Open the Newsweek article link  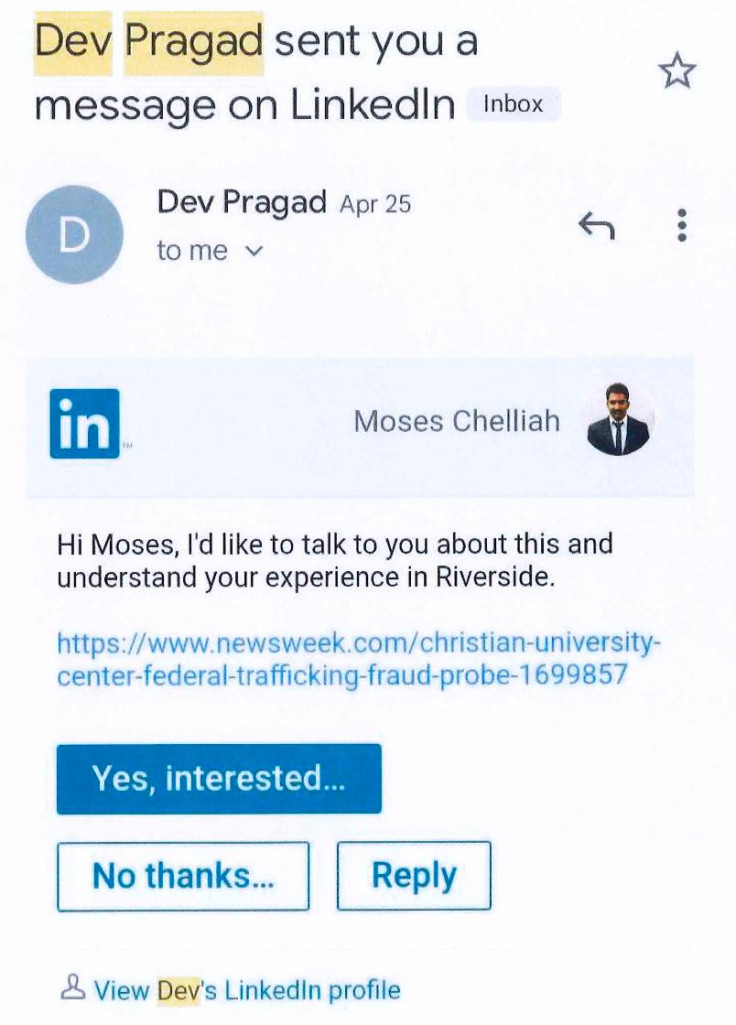point(359,657)
